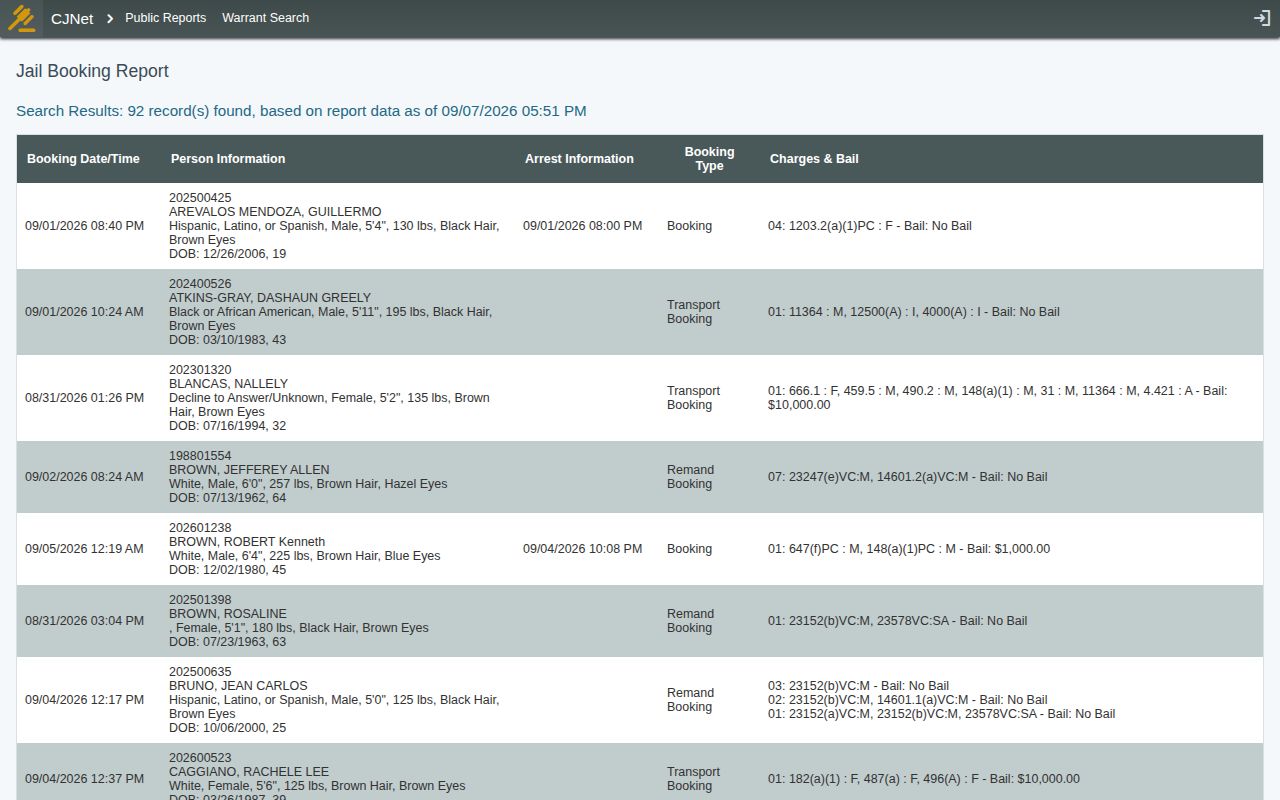The image size is (1280, 800).
Task: Select name BROWN, ROBERT Kenneth
Action: [247, 542]
